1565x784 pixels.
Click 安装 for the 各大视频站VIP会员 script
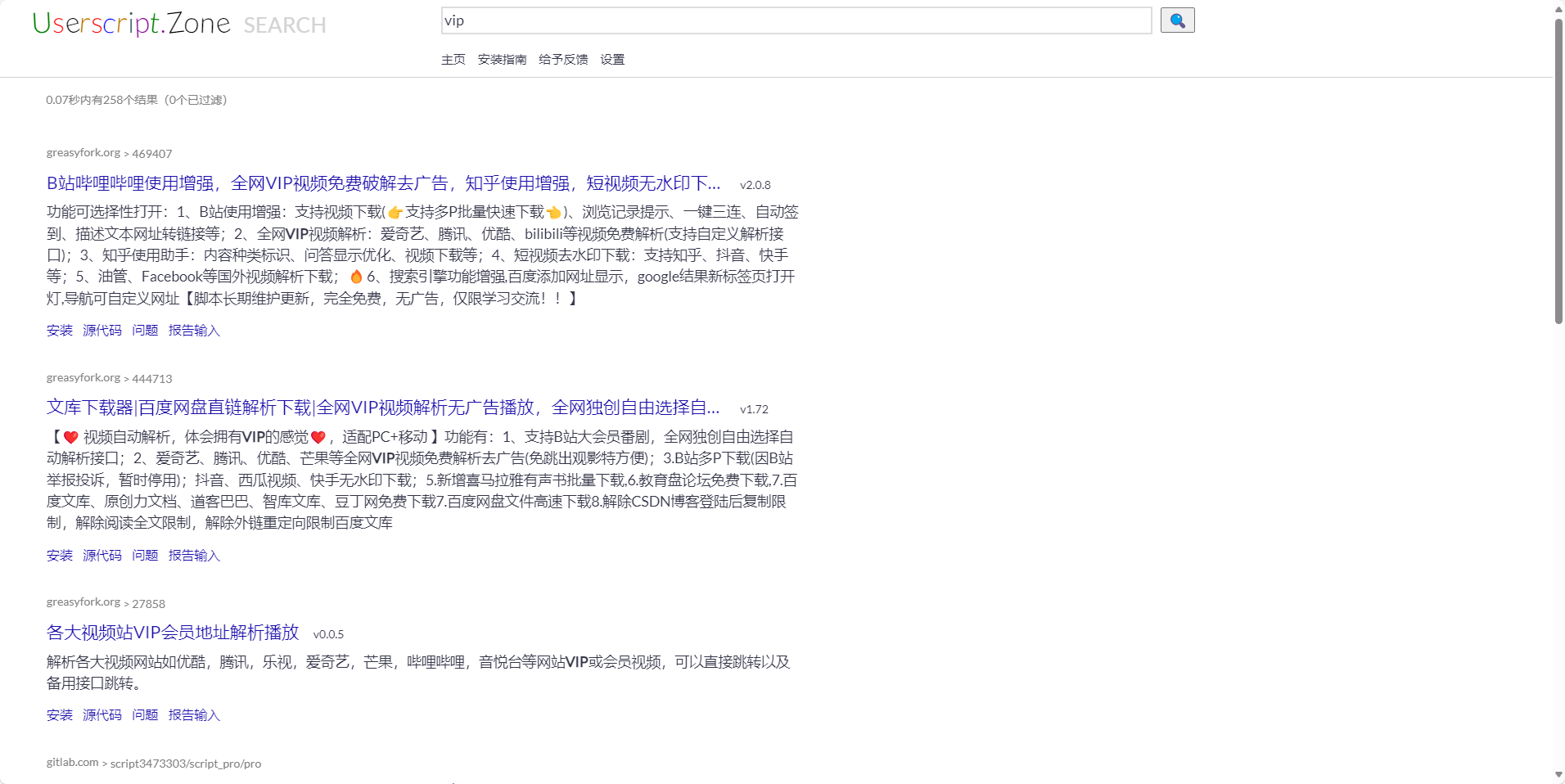point(60,715)
